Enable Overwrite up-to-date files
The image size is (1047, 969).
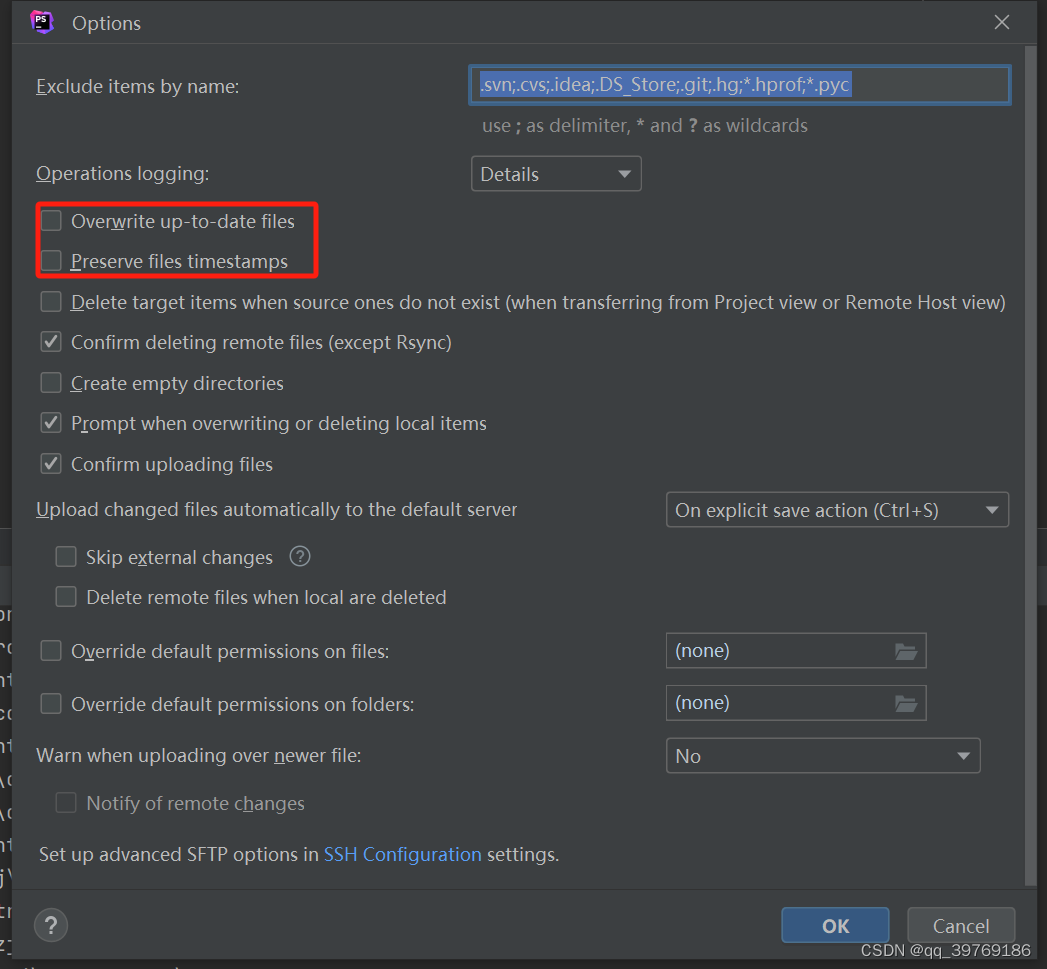point(50,220)
